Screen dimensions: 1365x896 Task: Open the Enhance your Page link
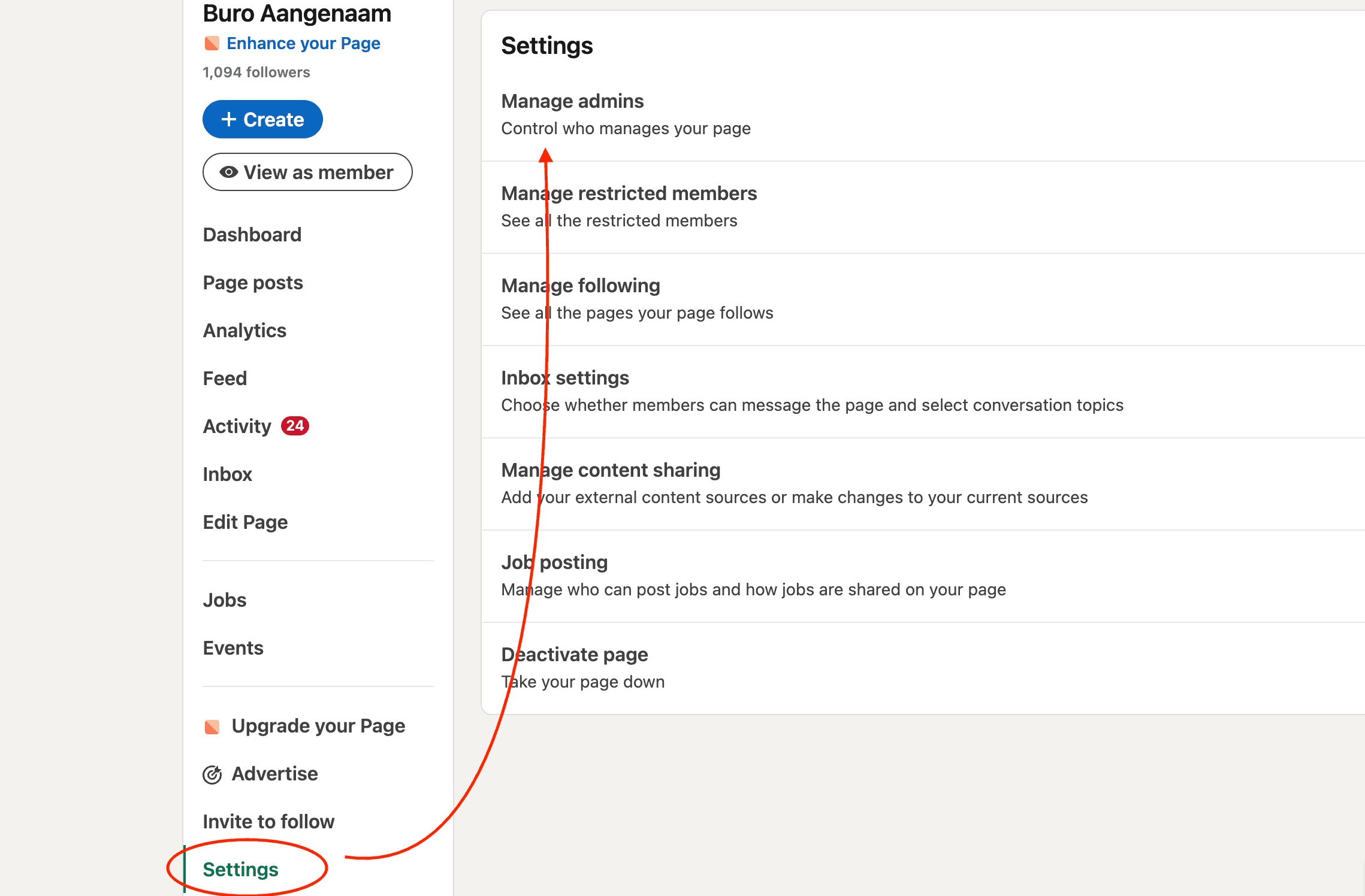click(303, 43)
